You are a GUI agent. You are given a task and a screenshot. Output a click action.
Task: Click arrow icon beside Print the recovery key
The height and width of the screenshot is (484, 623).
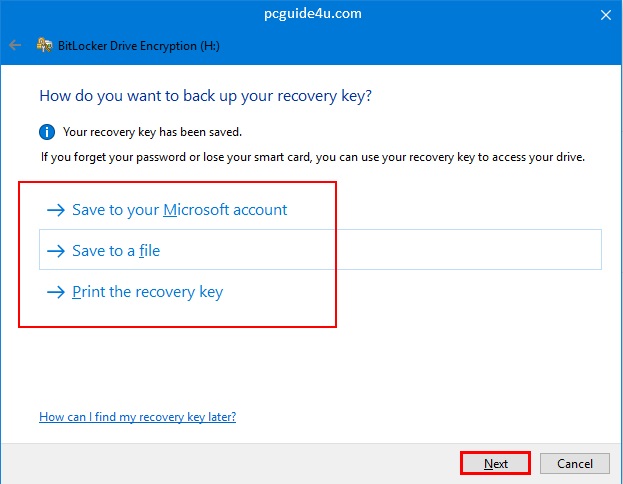tap(55, 292)
